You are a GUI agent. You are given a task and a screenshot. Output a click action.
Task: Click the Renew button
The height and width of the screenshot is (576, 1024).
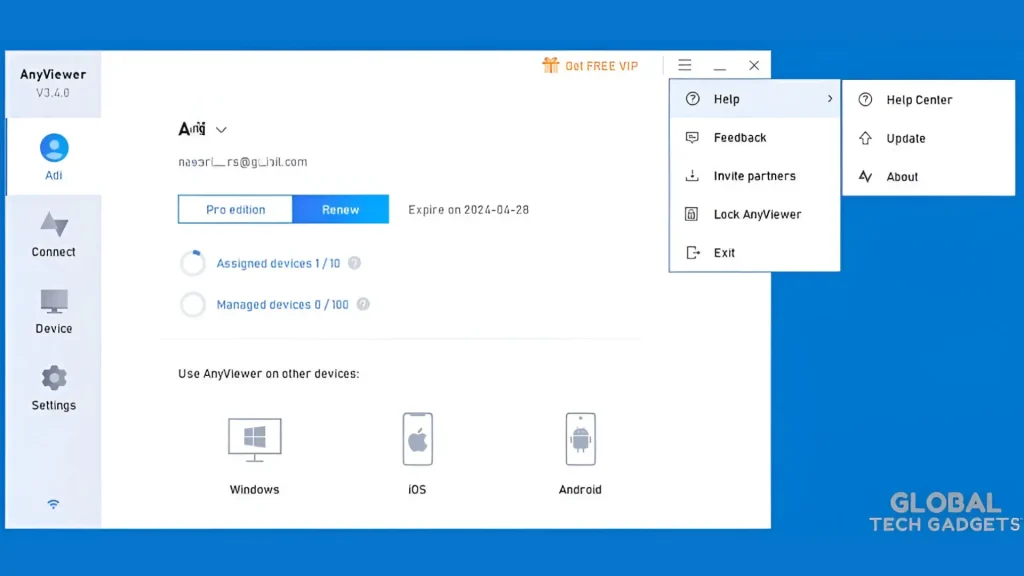coord(340,210)
